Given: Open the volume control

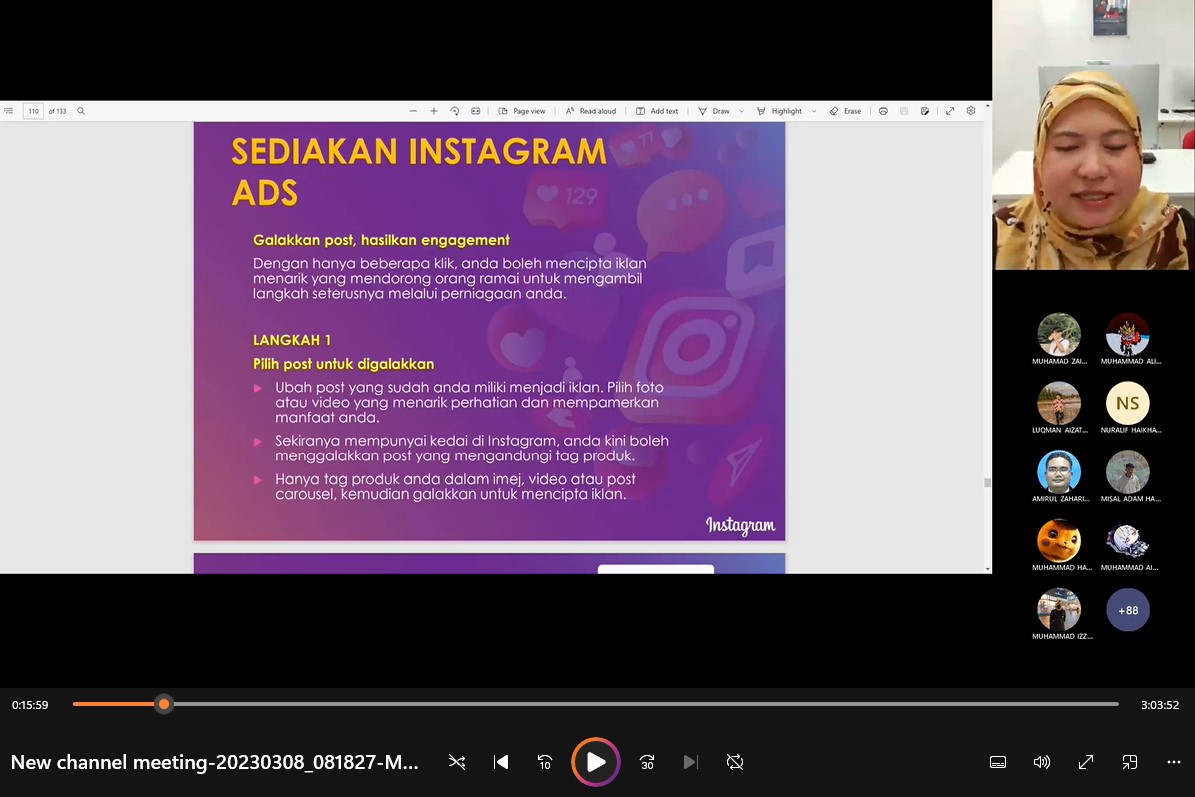Looking at the screenshot, I should [1042, 762].
